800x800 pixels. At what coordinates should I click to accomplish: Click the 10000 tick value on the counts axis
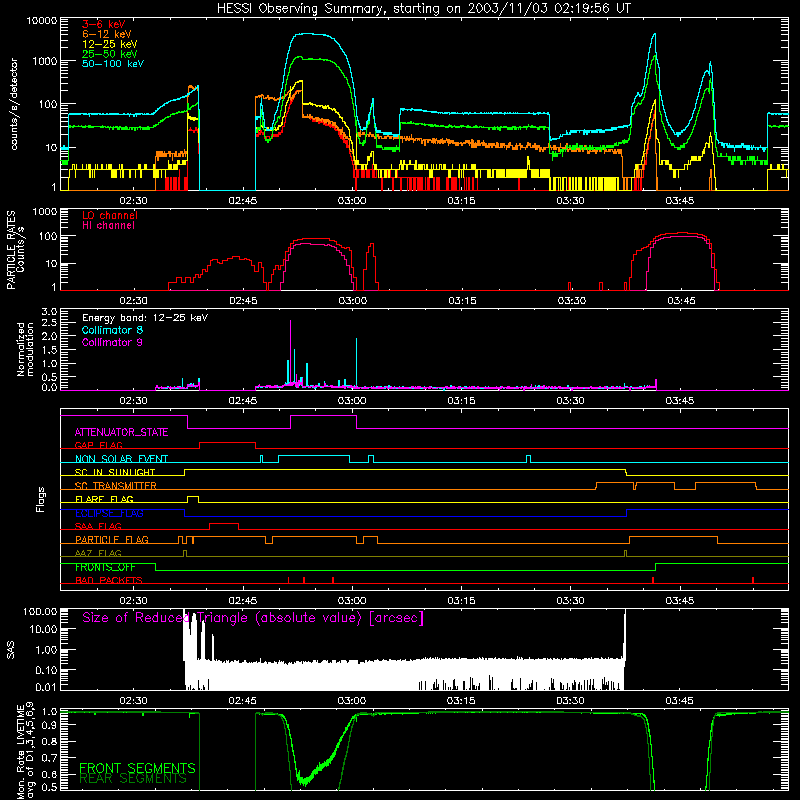tap(42, 21)
